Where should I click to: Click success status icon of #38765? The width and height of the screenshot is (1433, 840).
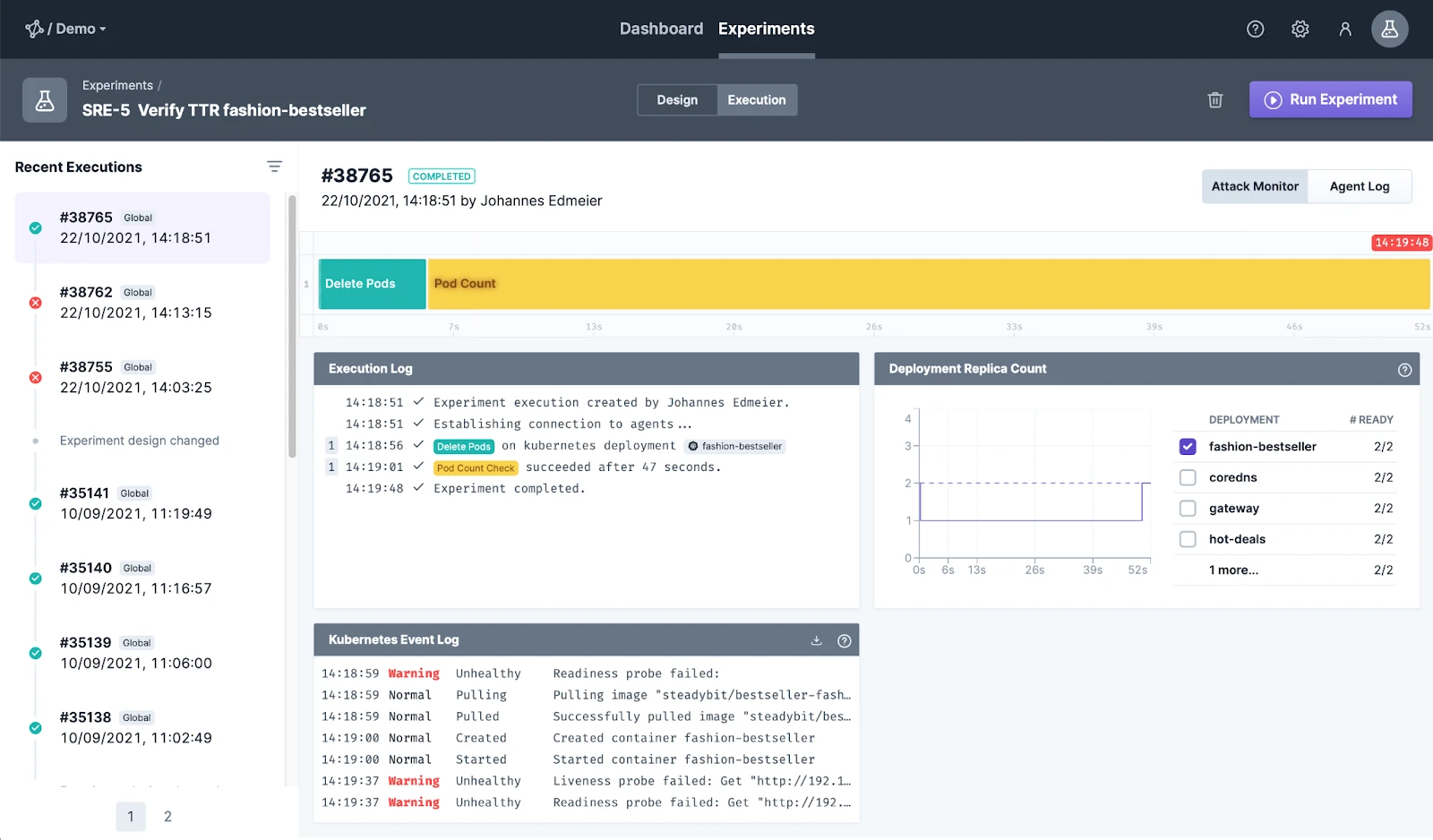pos(36,228)
